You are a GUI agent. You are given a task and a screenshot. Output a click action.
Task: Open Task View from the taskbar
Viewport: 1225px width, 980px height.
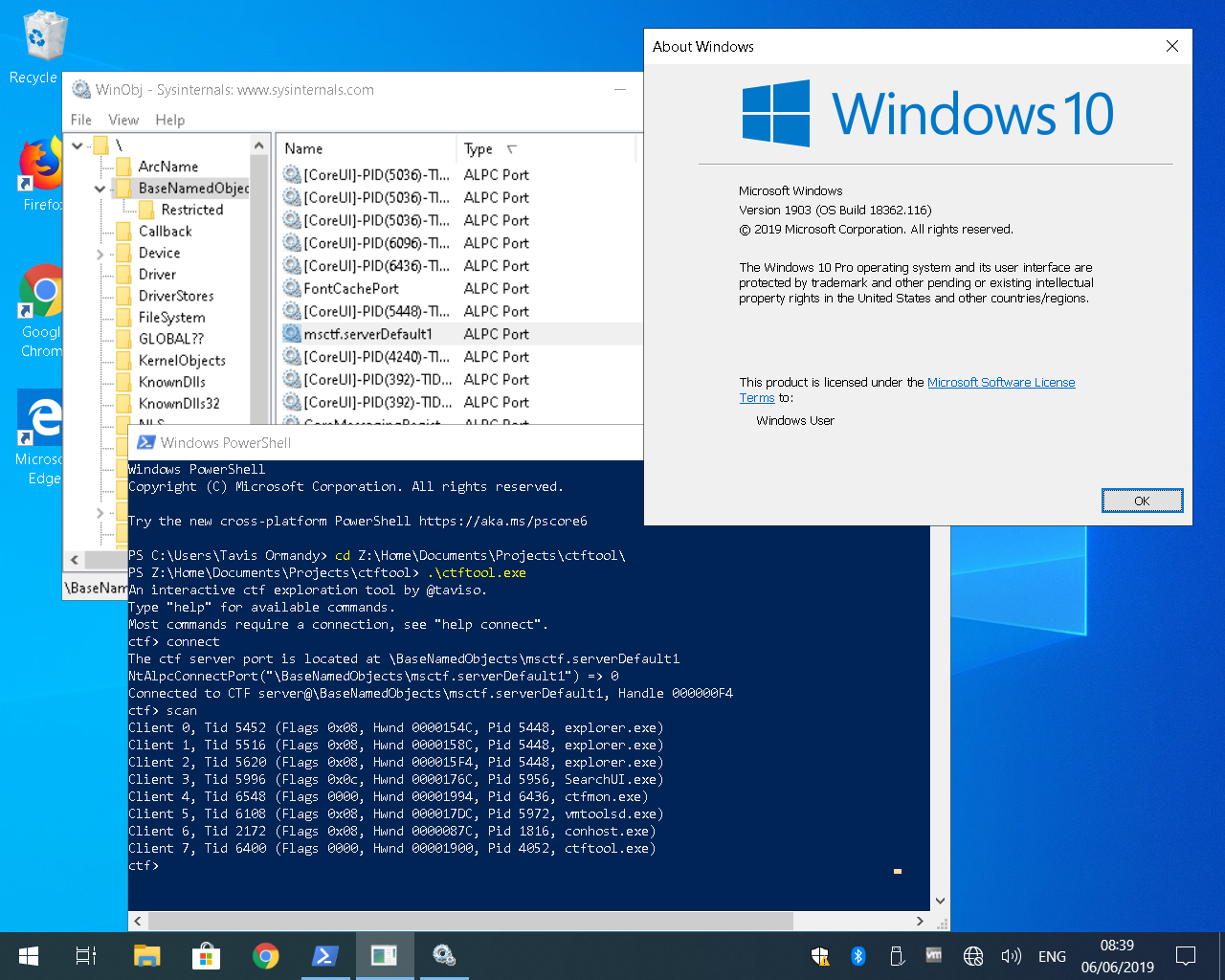click(86, 955)
